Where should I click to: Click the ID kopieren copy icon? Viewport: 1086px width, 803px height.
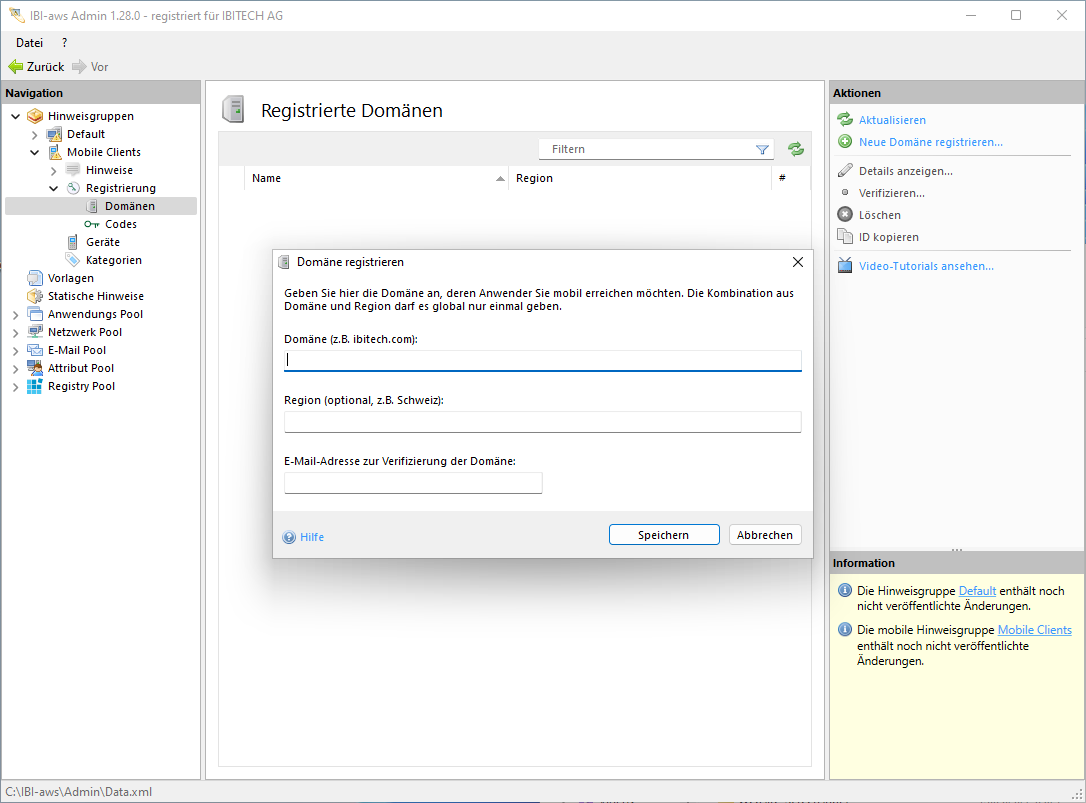(x=845, y=237)
